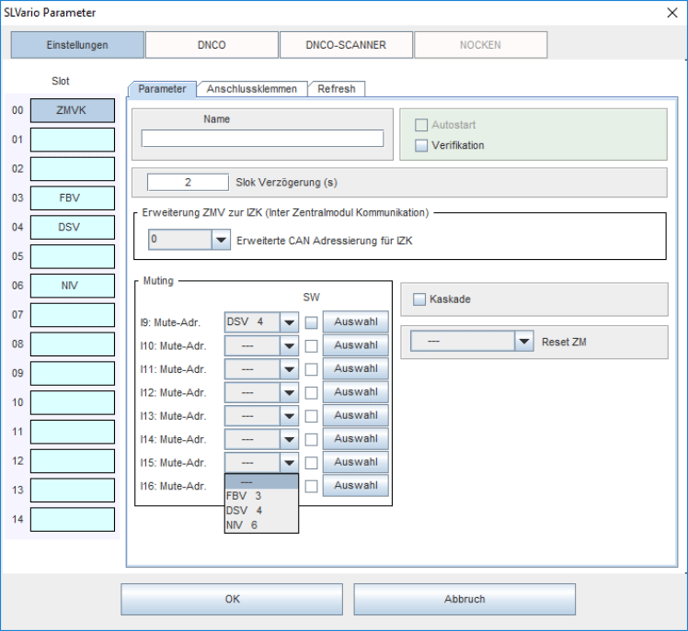Check the SW box for I12 Mute-Adr.

(x=312, y=392)
